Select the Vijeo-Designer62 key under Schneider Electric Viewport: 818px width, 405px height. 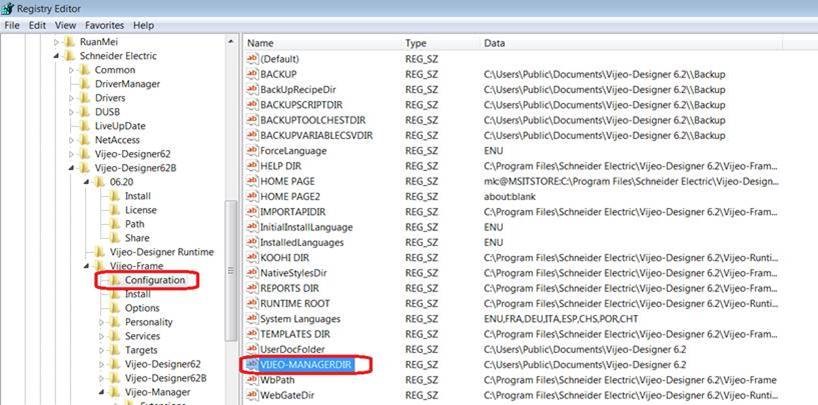pos(133,154)
